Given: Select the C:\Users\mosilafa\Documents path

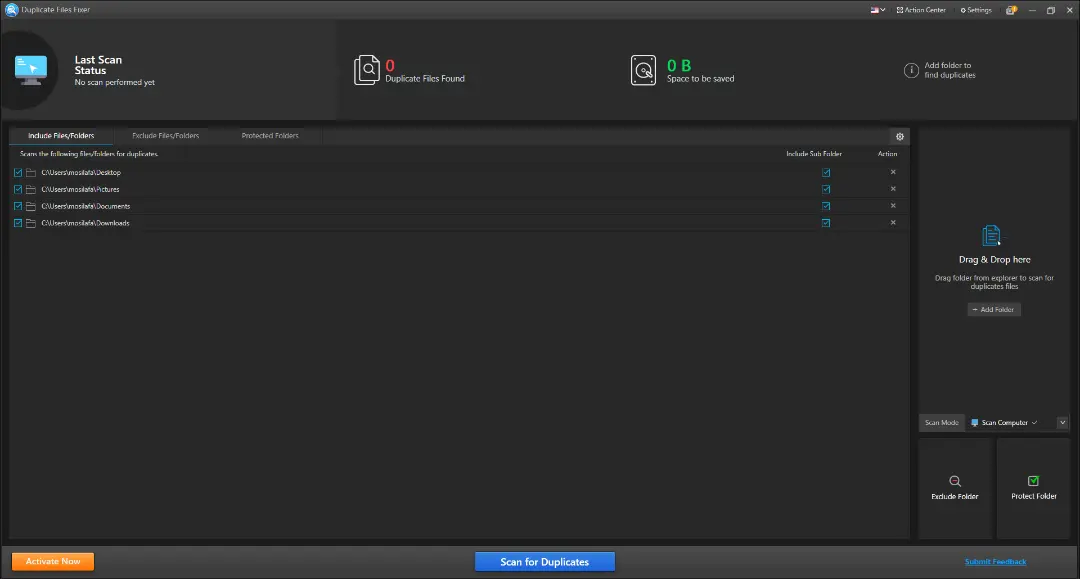Looking at the screenshot, I should [x=85, y=206].
